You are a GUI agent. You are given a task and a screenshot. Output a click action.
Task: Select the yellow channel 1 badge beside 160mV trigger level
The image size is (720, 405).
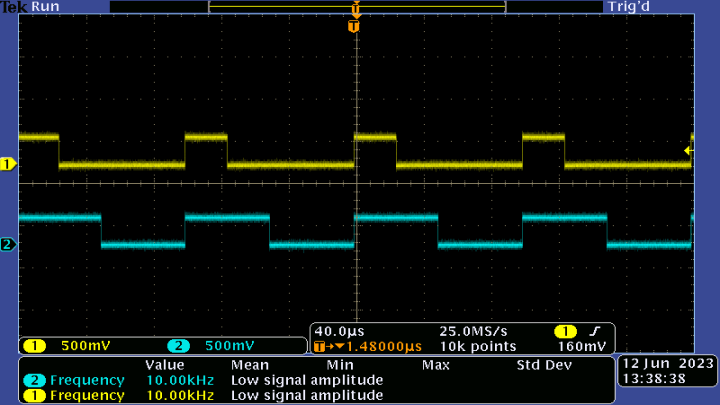[565, 331]
